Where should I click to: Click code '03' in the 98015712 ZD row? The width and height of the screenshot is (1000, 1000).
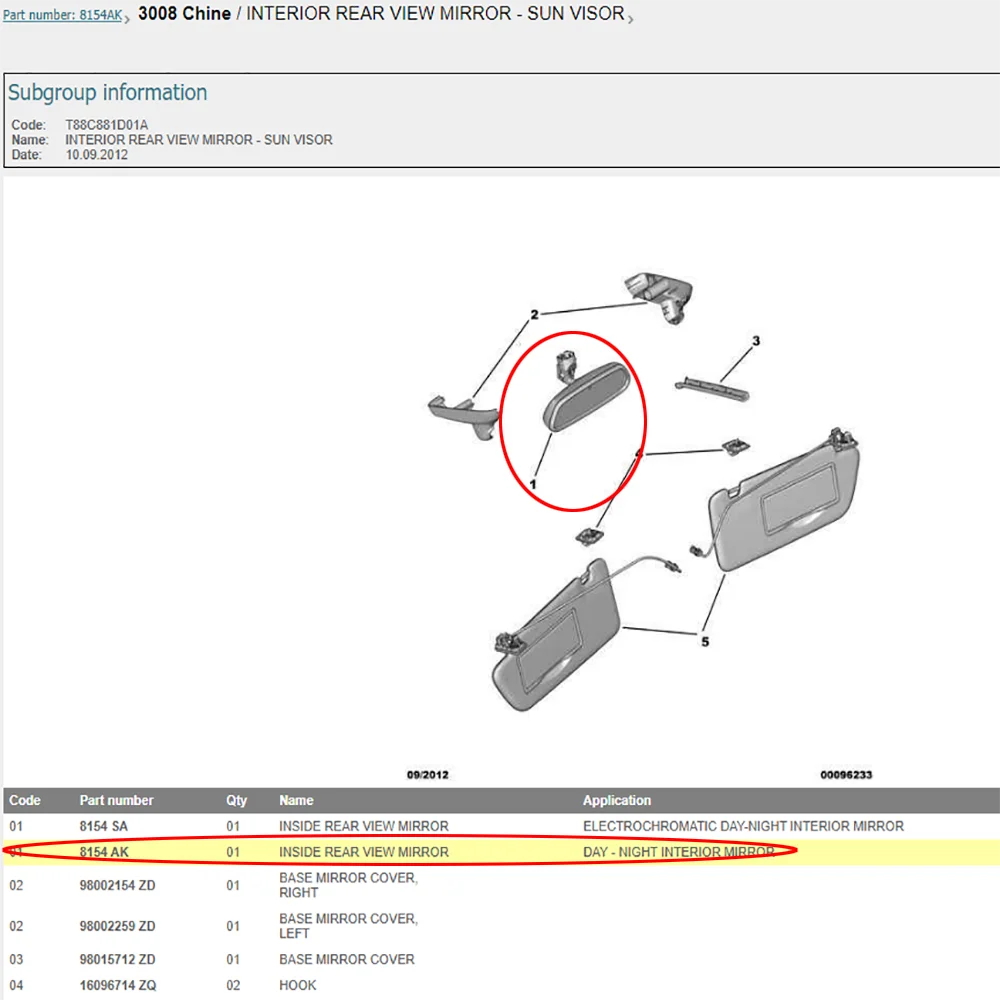pyautogui.click(x=17, y=960)
